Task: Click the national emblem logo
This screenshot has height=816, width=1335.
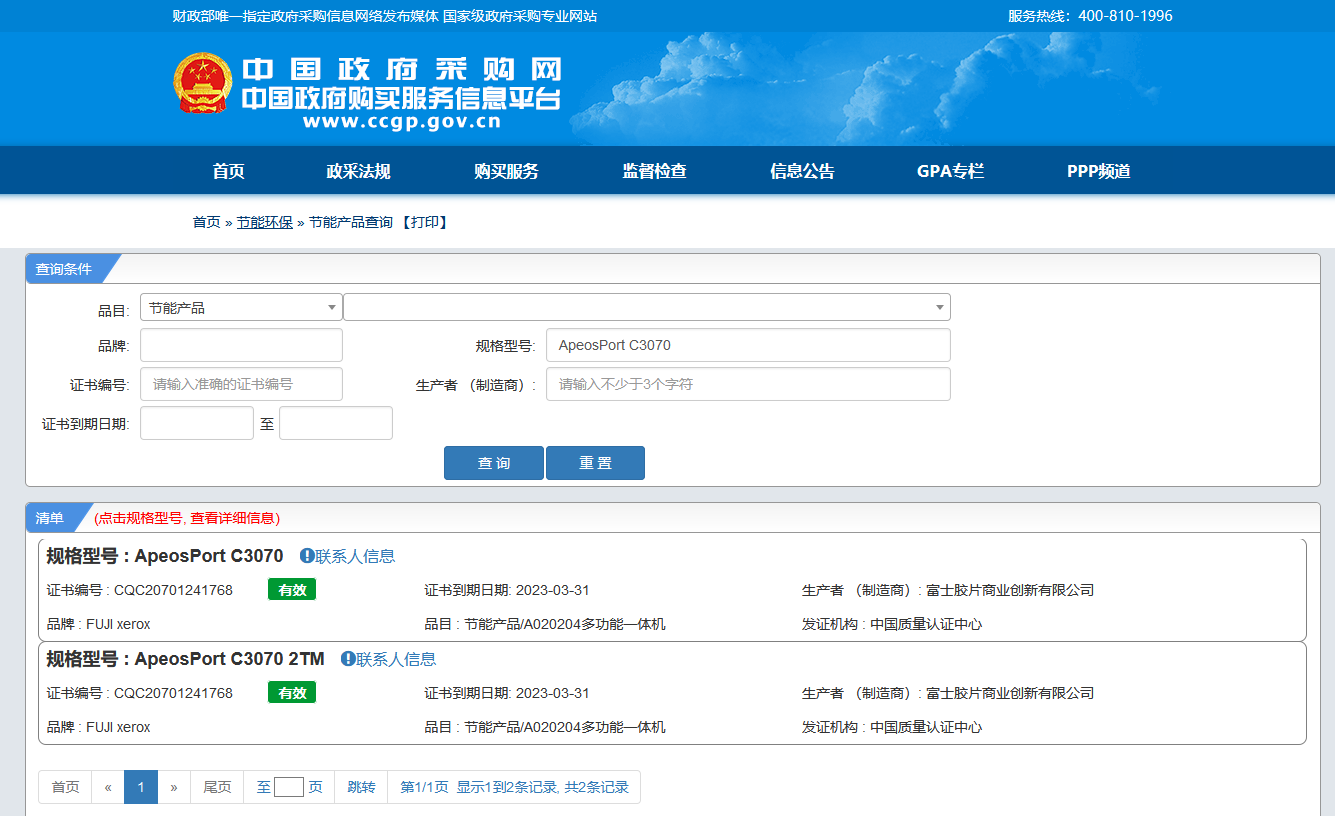Action: pos(203,84)
